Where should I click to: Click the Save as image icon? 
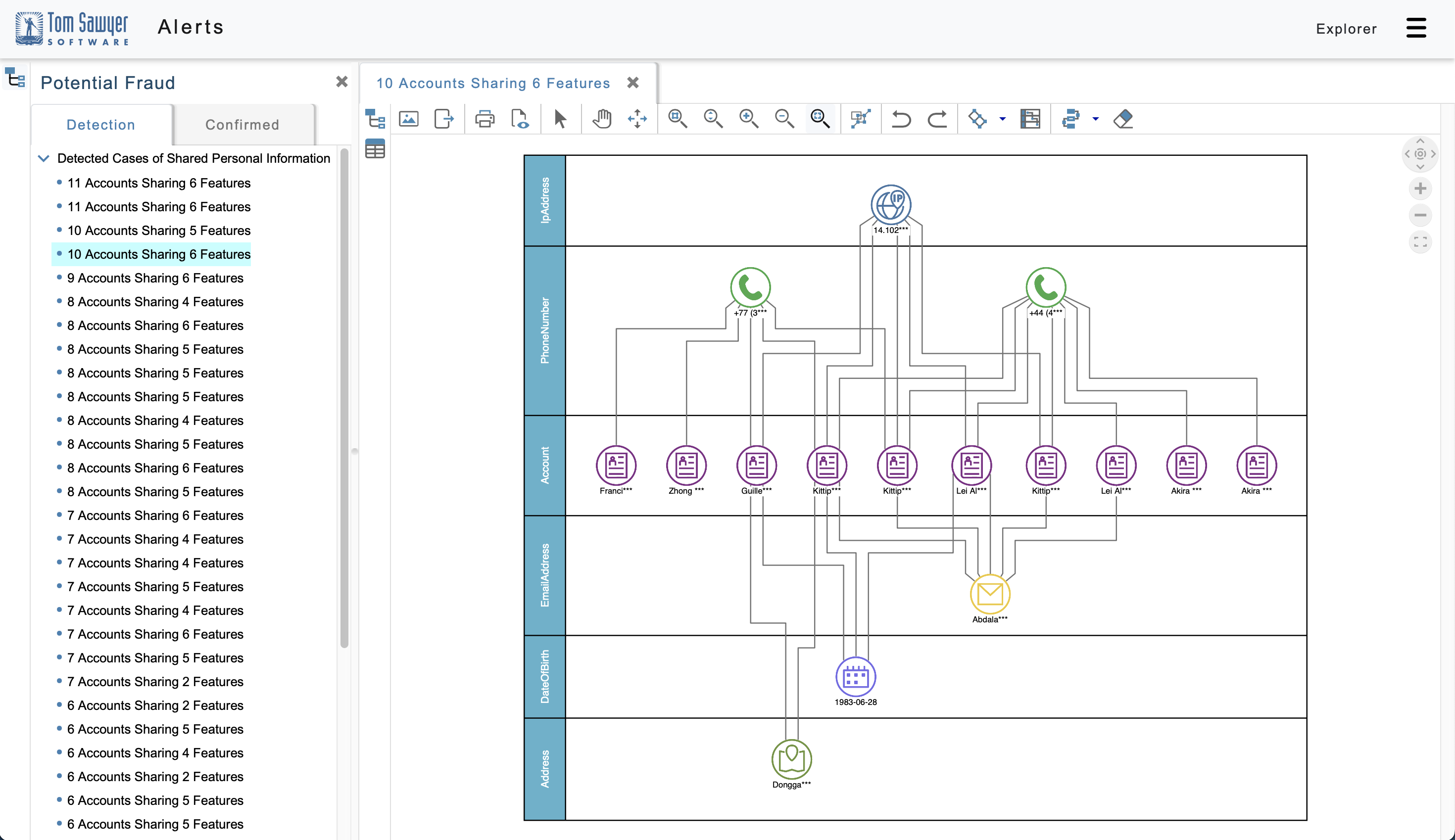(x=409, y=119)
